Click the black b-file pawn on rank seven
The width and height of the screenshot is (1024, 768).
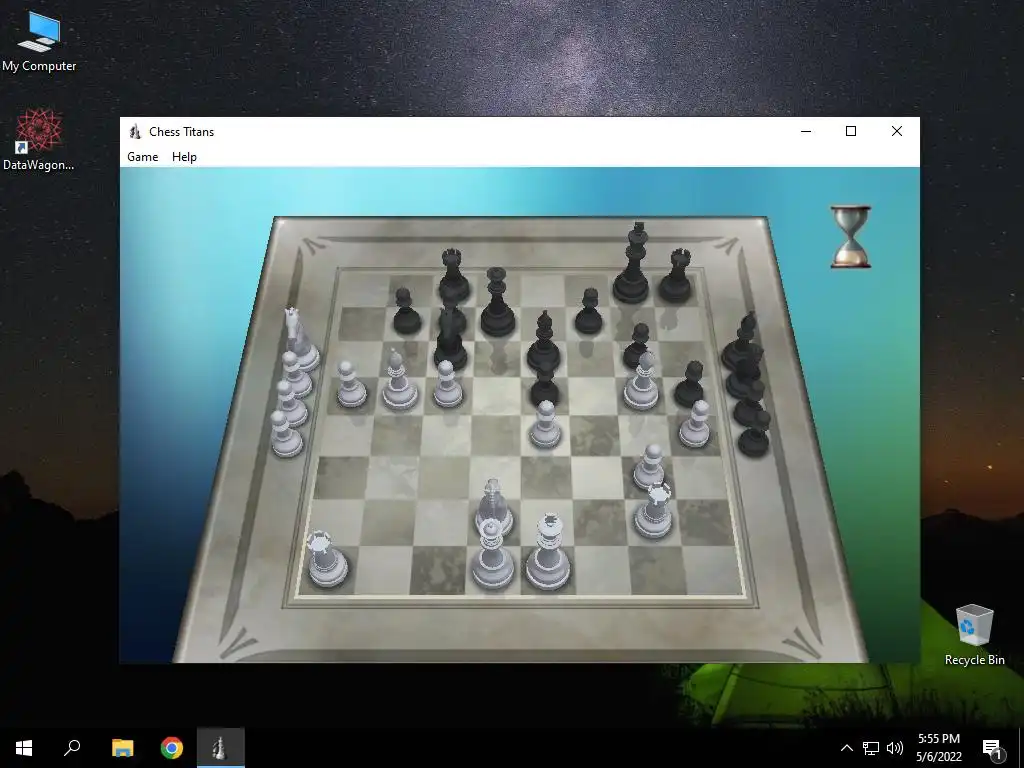tap(406, 311)
